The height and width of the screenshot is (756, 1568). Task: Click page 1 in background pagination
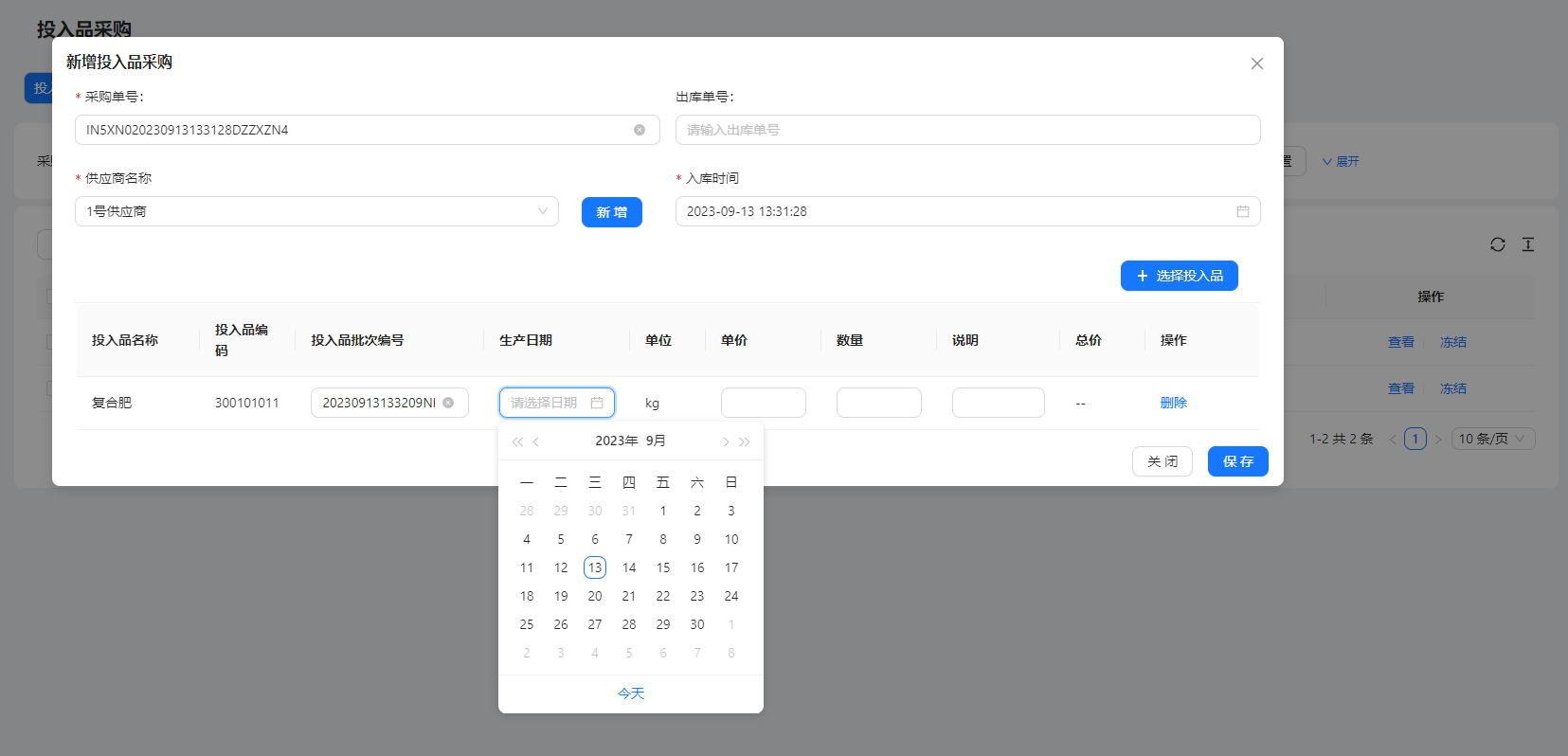click(1415, 439)
